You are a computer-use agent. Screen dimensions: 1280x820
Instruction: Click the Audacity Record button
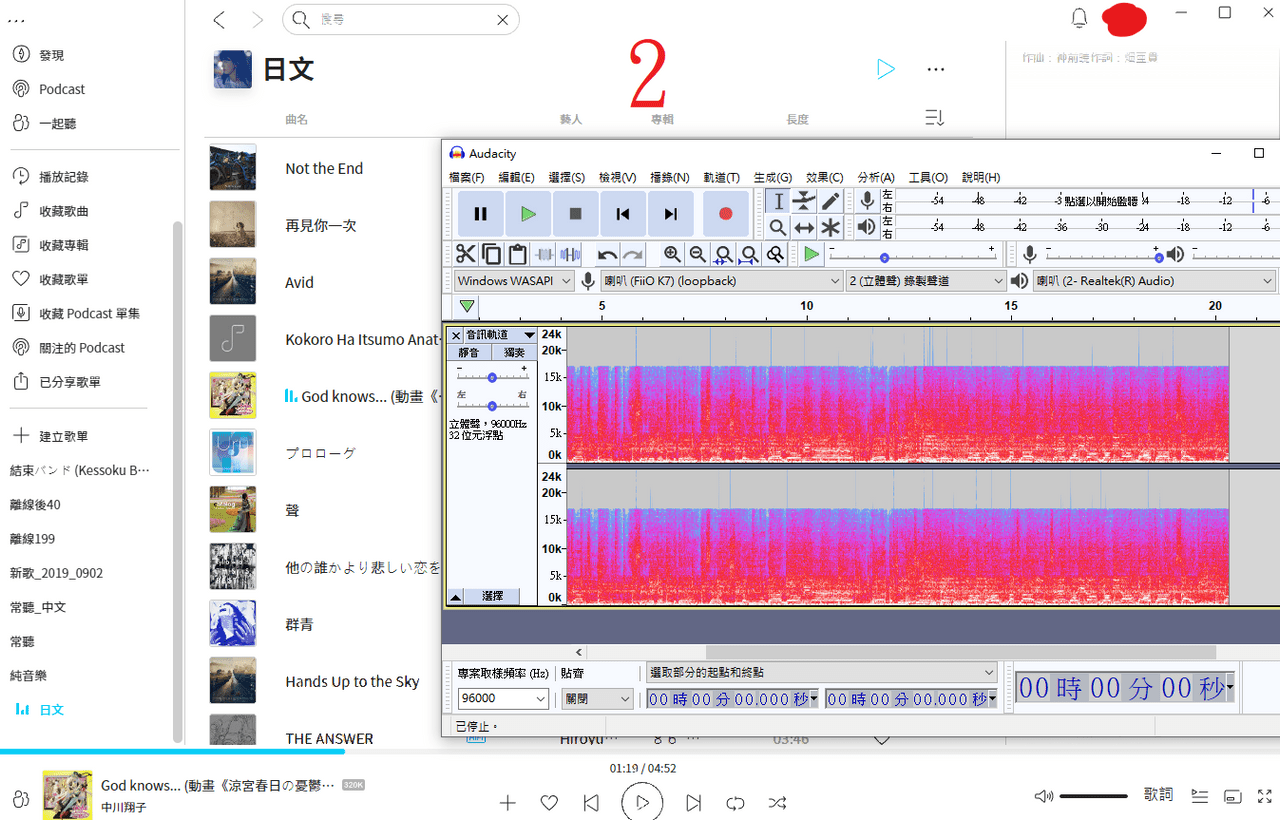(726, 213)
